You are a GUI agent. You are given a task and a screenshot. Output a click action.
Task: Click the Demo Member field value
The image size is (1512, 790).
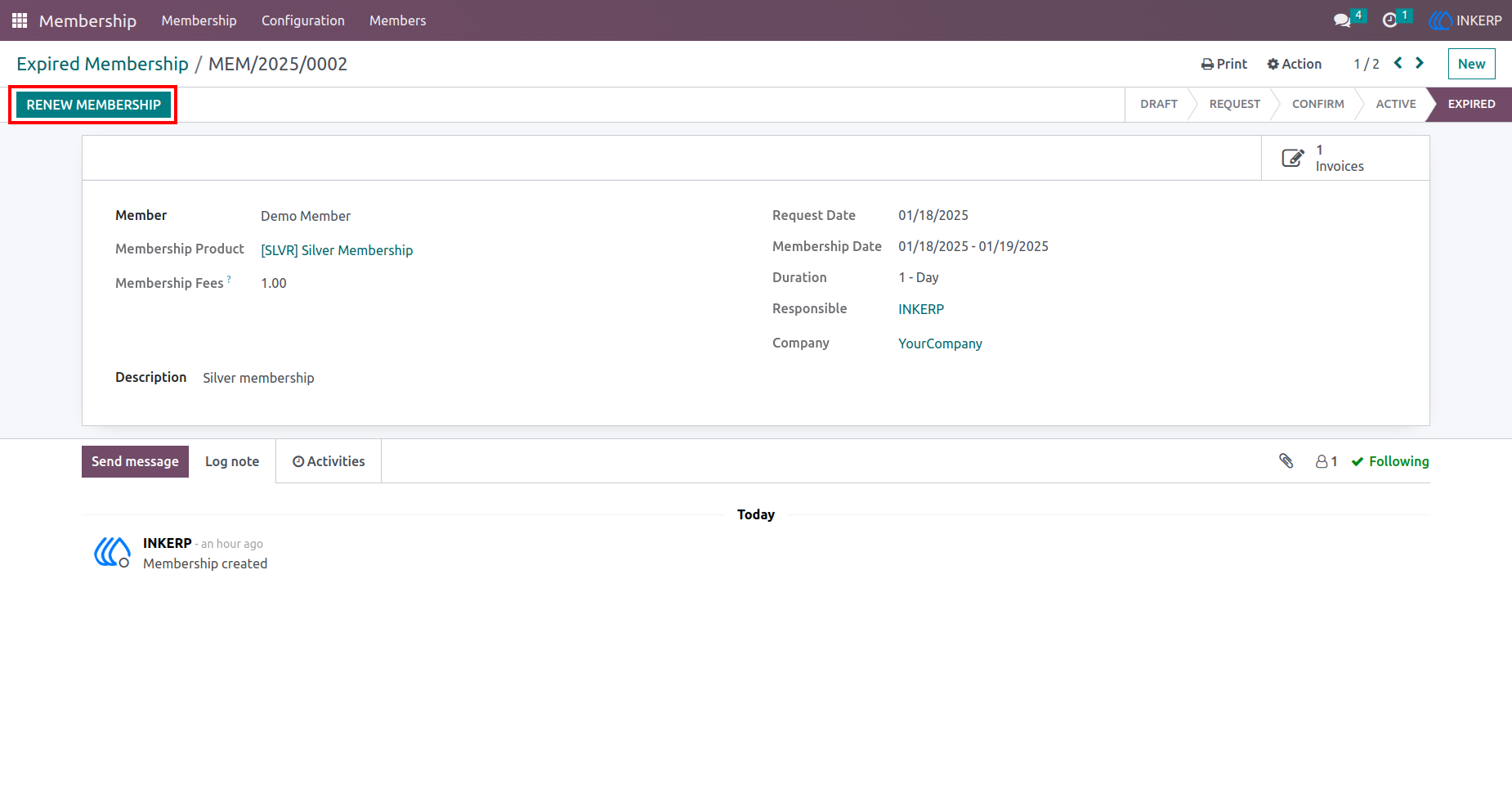(306, 216)
